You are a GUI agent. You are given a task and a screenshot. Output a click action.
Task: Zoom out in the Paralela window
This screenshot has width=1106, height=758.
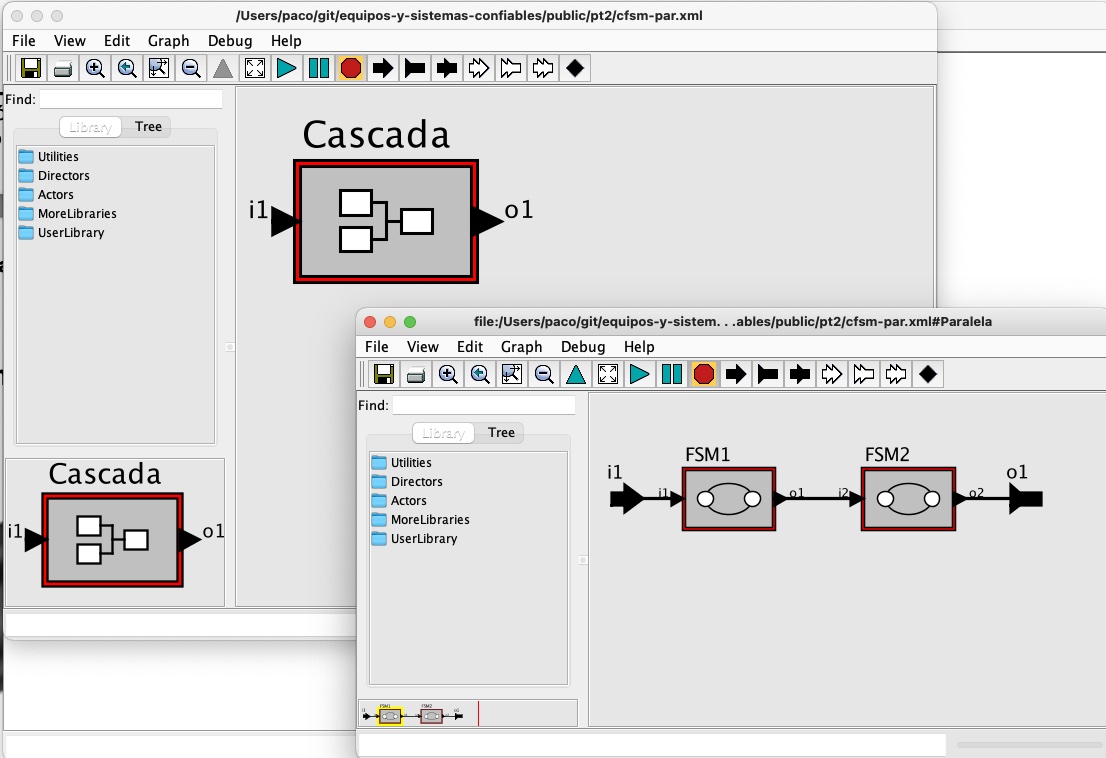tap(544, 374)
